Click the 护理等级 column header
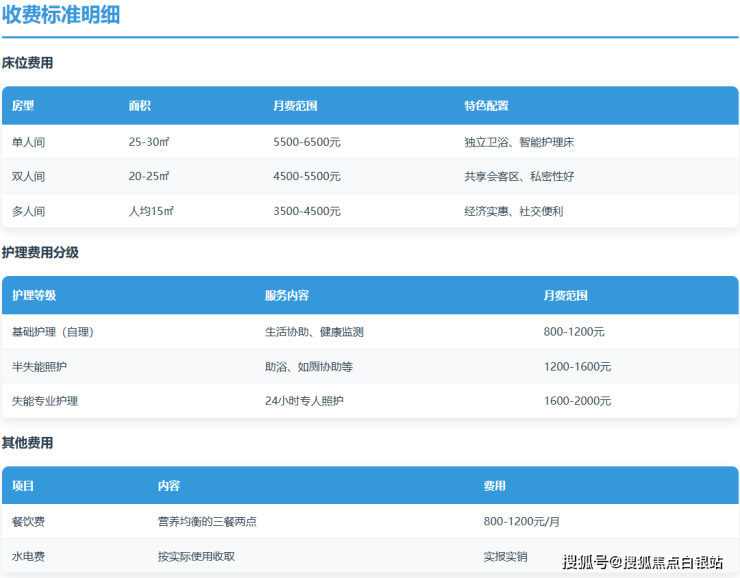740x578 pixels. [x=34, y=296]
